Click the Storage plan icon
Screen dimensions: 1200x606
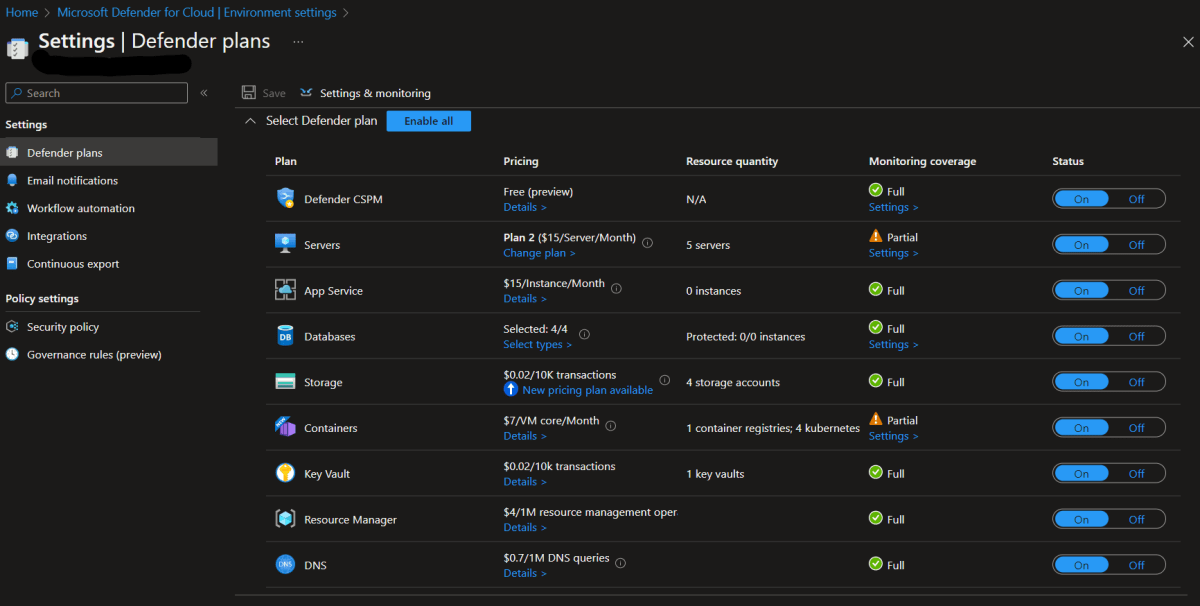(285, 382)
